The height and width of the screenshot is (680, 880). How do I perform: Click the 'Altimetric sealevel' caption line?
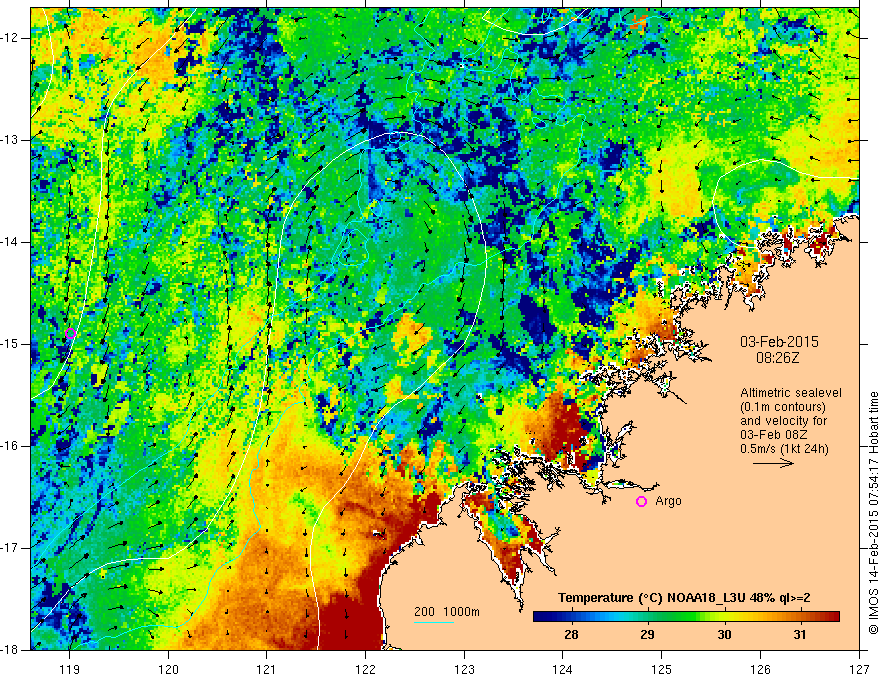pyautogui.click(x=791, y=393)
